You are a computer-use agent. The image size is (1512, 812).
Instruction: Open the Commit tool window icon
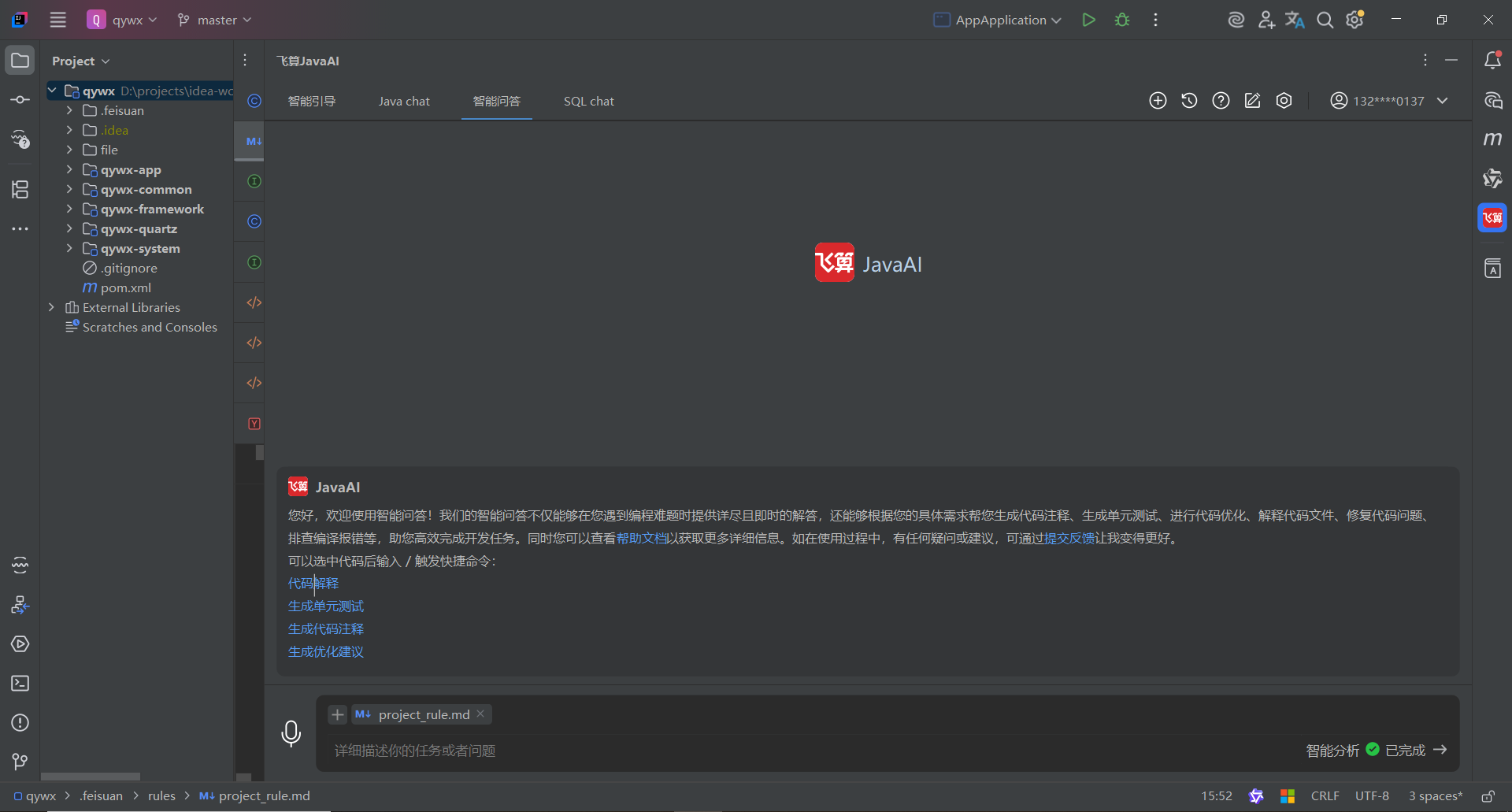coord(20,100)
